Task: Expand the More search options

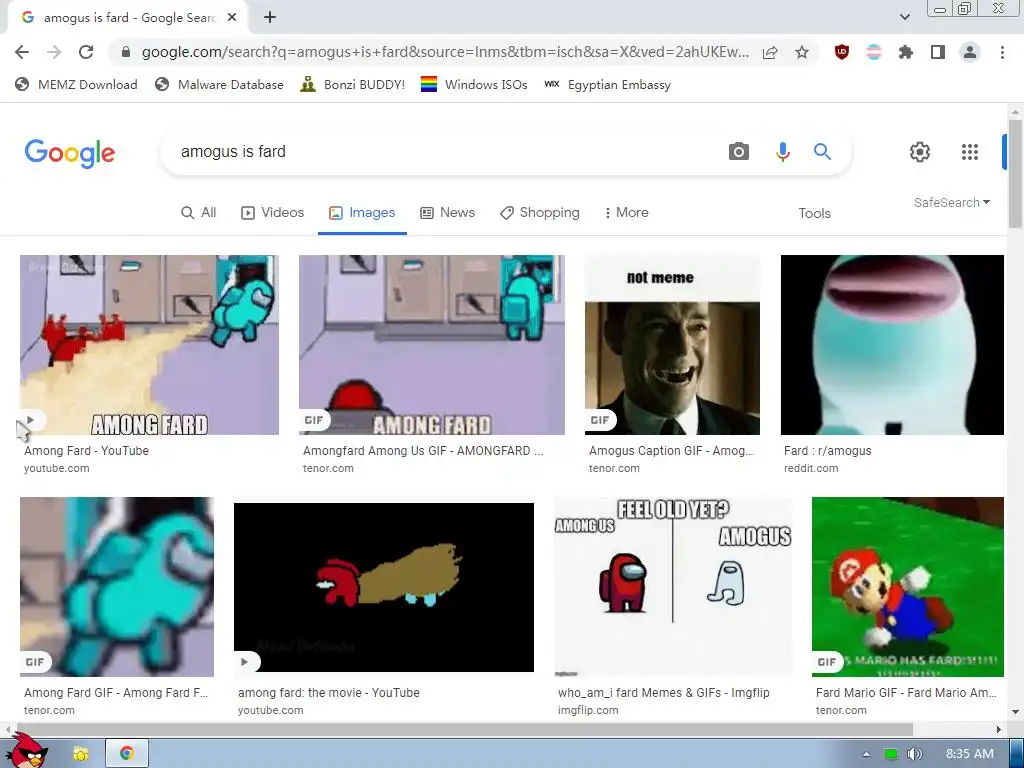Action: click(626, 213)
